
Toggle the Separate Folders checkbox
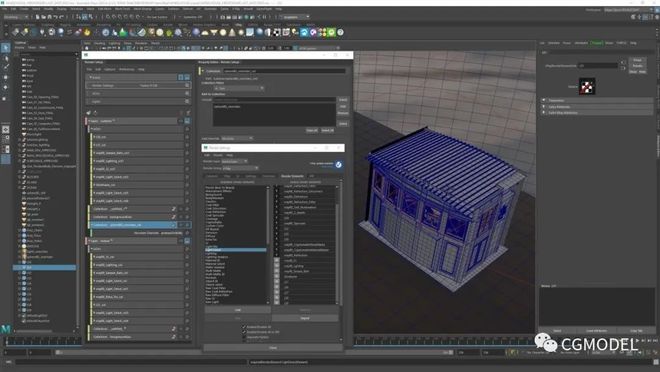(x=244, y=337)
